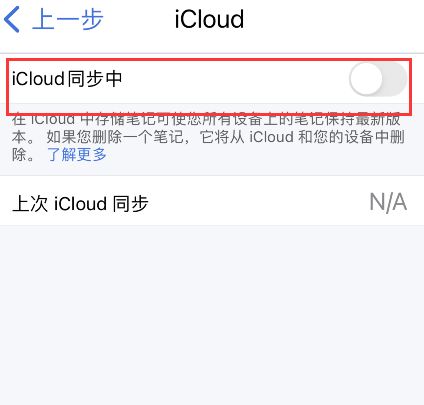Image resolution: width=424 pixels, height=405 pixels.
Task: Select the 上次 iCloud 同步 row
Action: [x=212, y=201]
